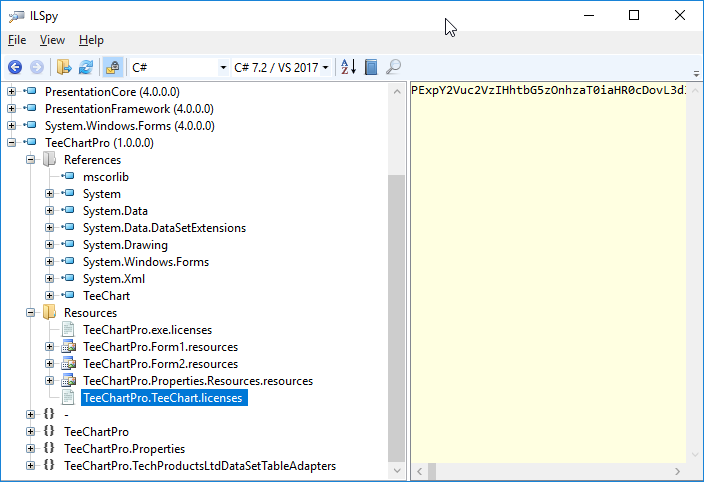
Task: Expand the TeeChartPro.Properties namespace
Action: 31,448
